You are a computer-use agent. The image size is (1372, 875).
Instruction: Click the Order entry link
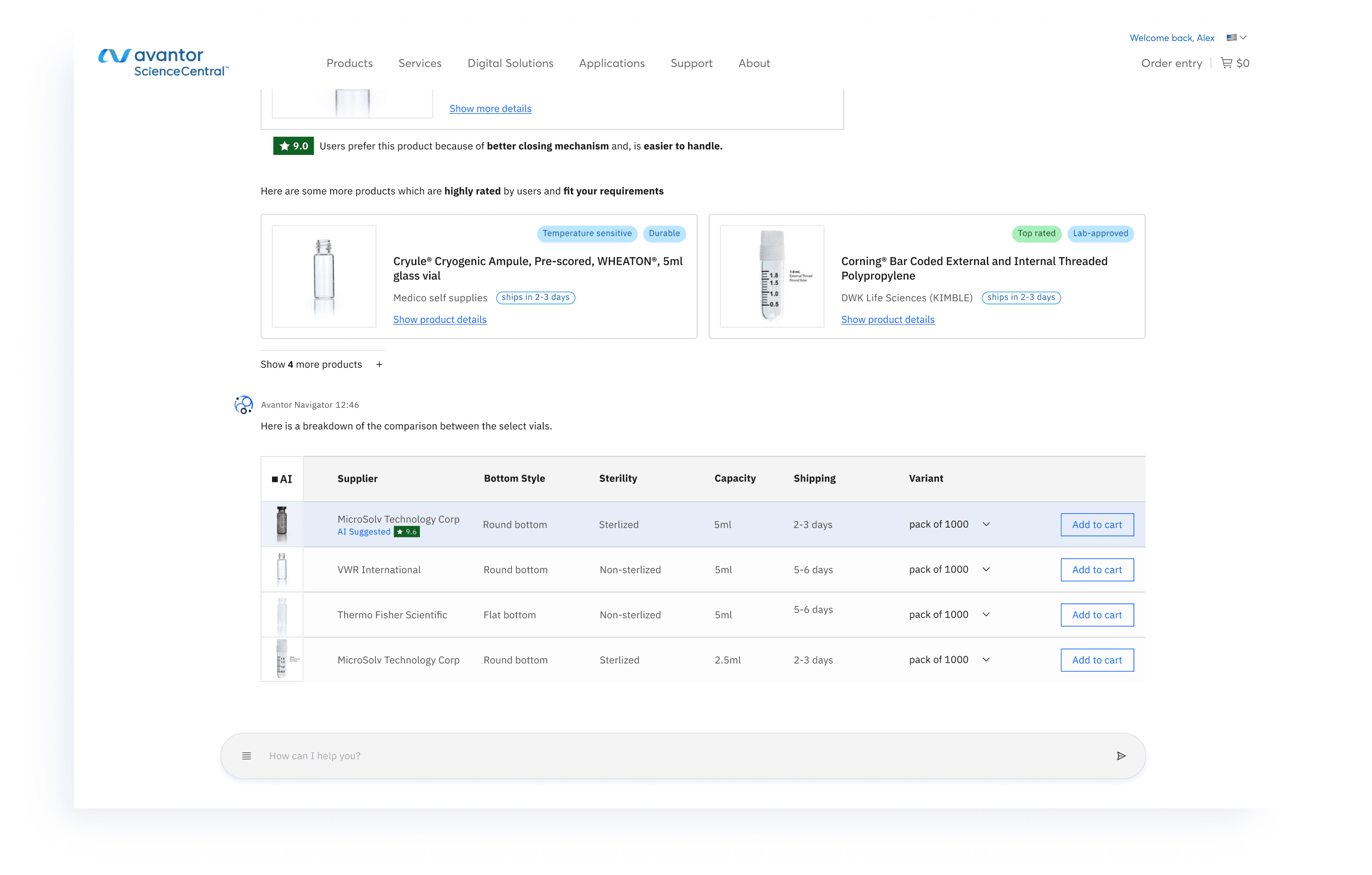(1171, 63)
